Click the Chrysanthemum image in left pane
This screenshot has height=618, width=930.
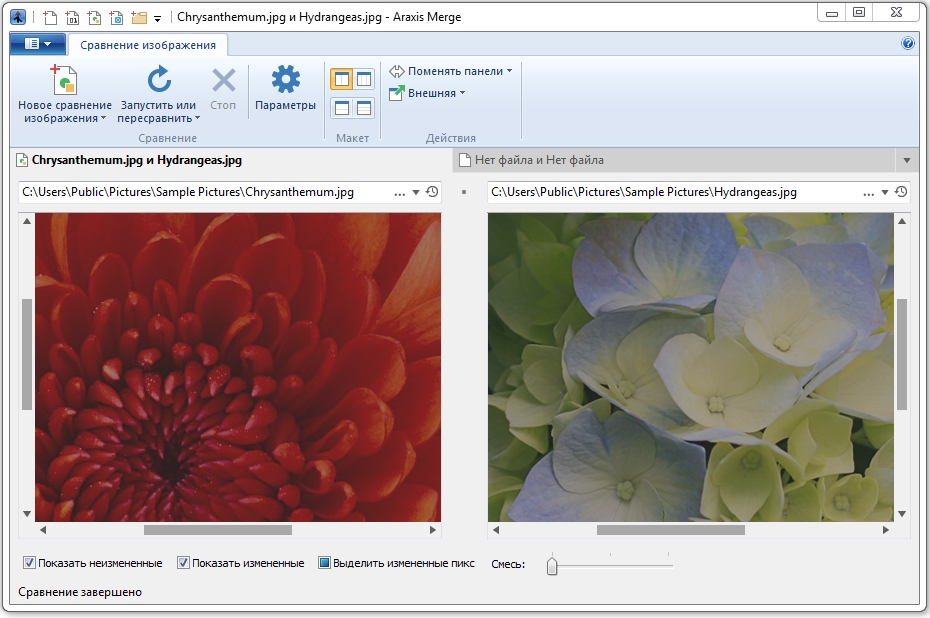coord(238,367)
